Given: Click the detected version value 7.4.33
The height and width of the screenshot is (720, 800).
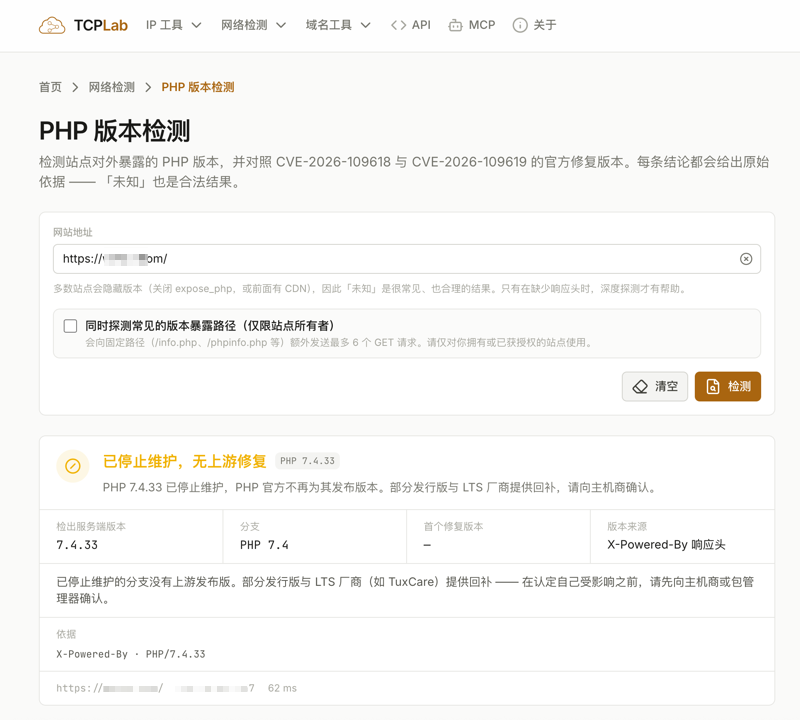Looking at the screenshot, I should [x=77, y=545].
